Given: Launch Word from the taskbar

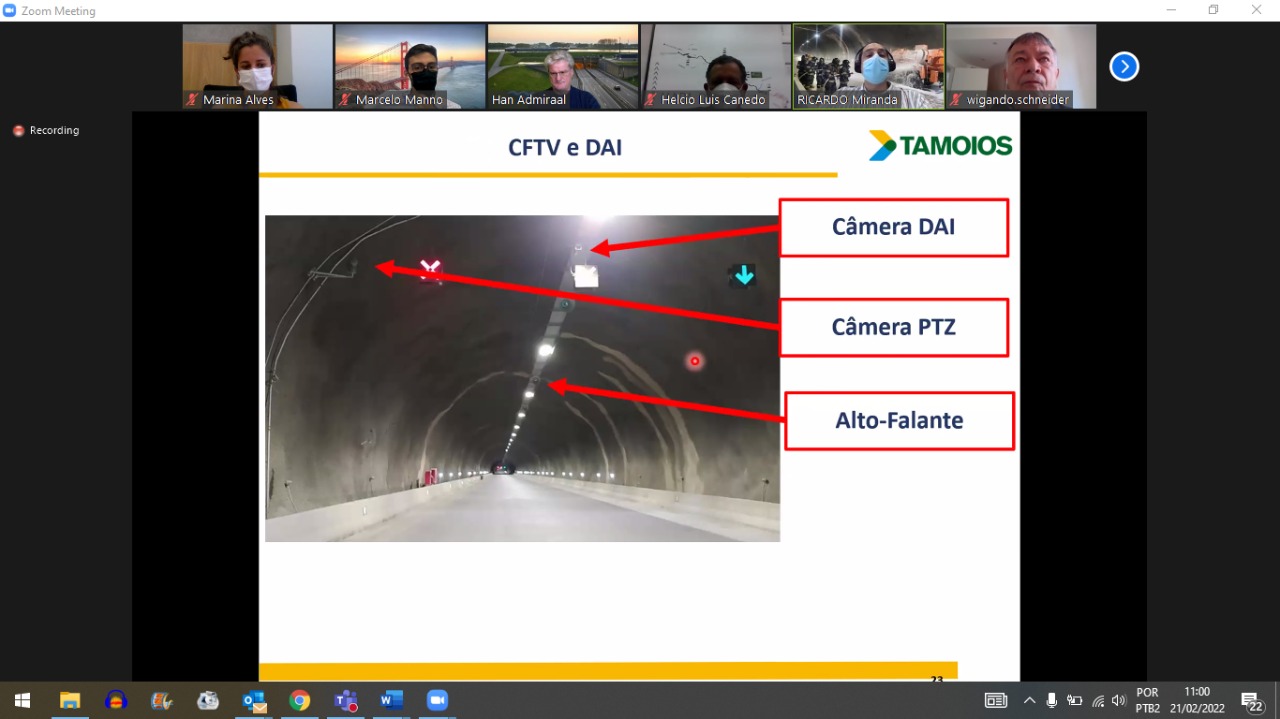Looking at the screenshot, I should point(391,700).
